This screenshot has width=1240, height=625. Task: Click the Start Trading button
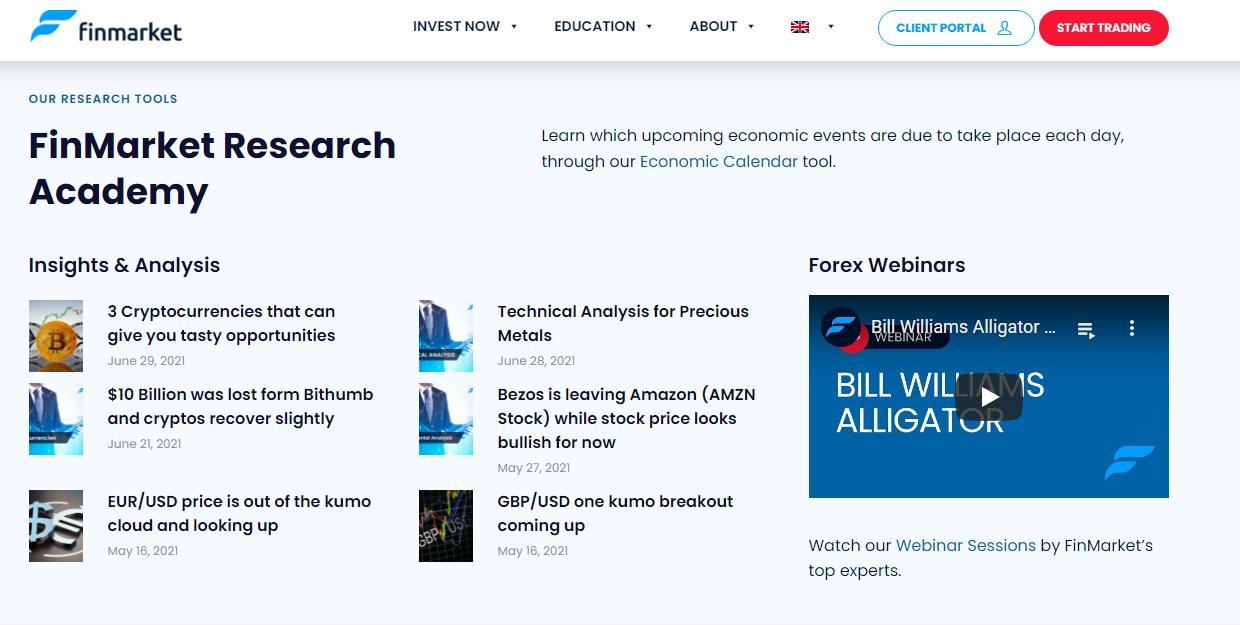[1103, 28]
